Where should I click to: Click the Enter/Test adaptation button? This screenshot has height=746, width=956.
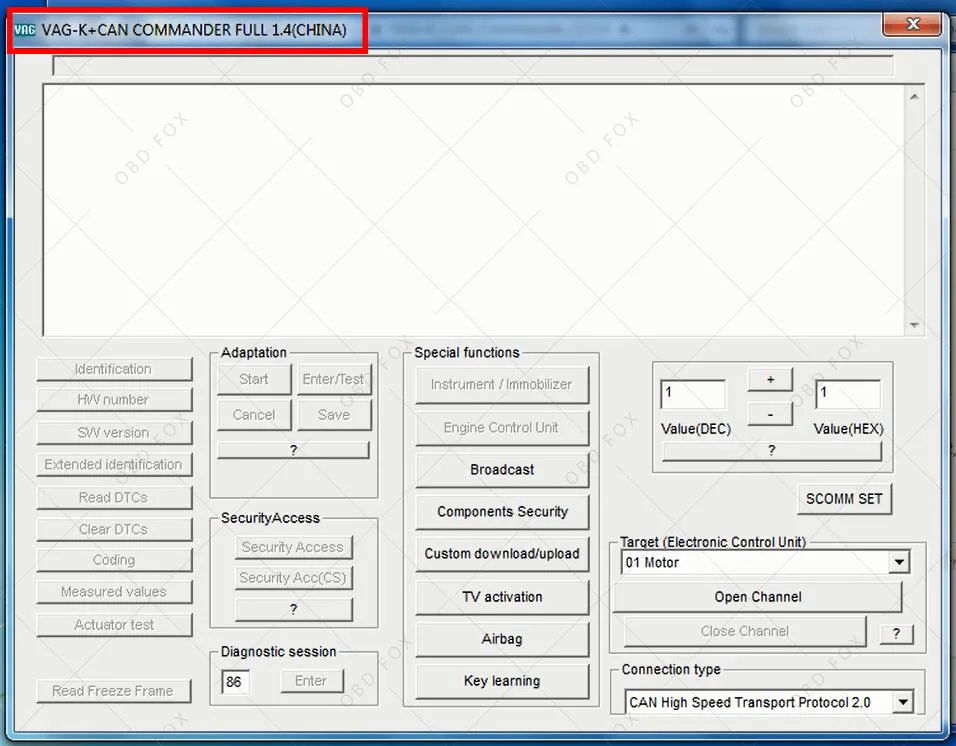tap(334, 380)
